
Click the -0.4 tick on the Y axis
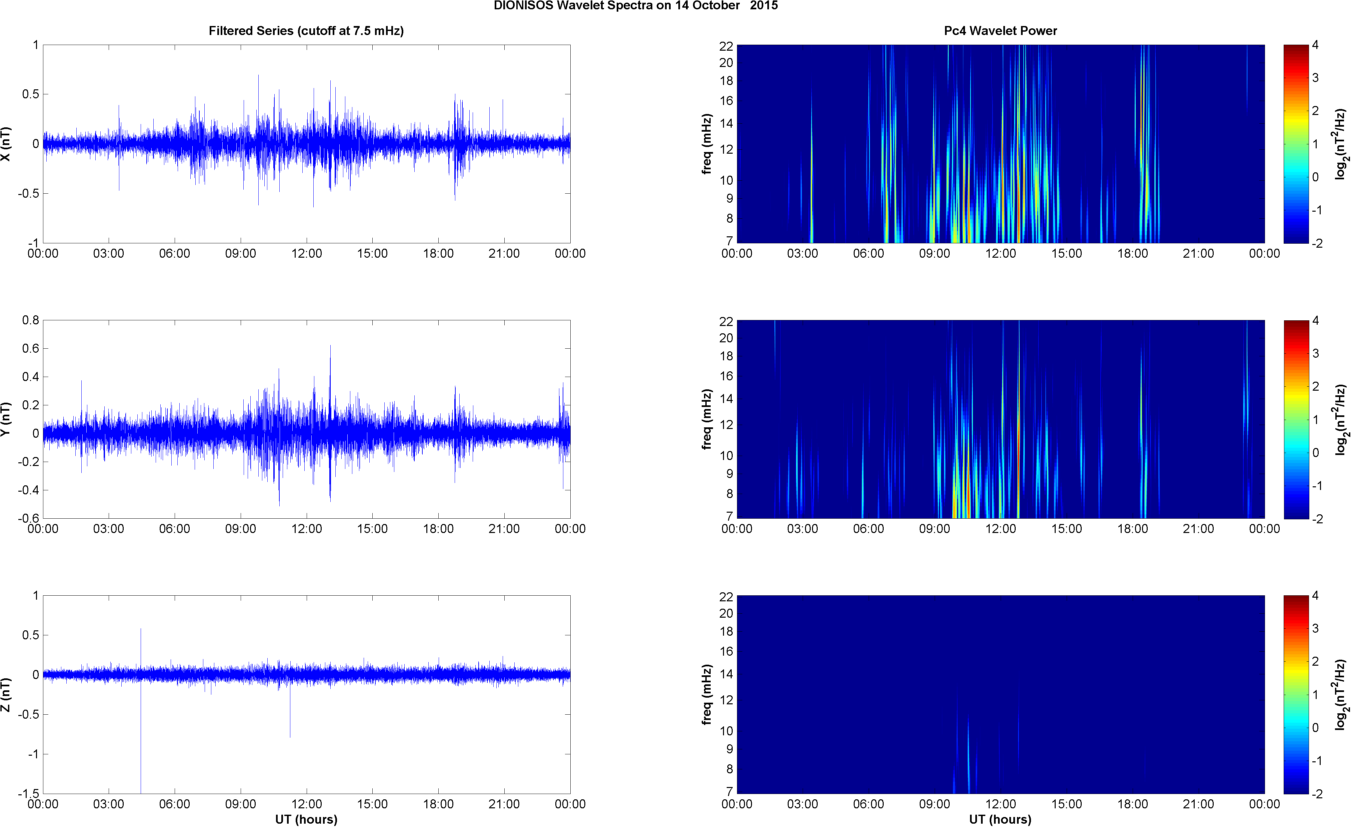tap(28, 490)
